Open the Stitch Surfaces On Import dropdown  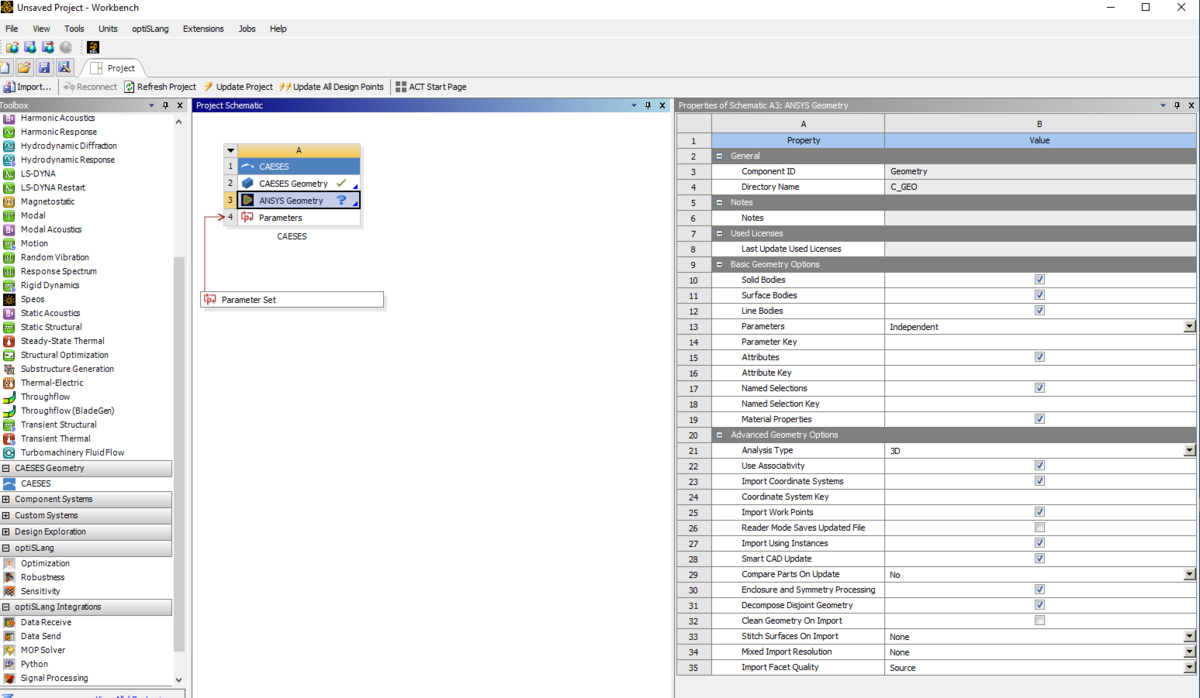point(1189,637)
